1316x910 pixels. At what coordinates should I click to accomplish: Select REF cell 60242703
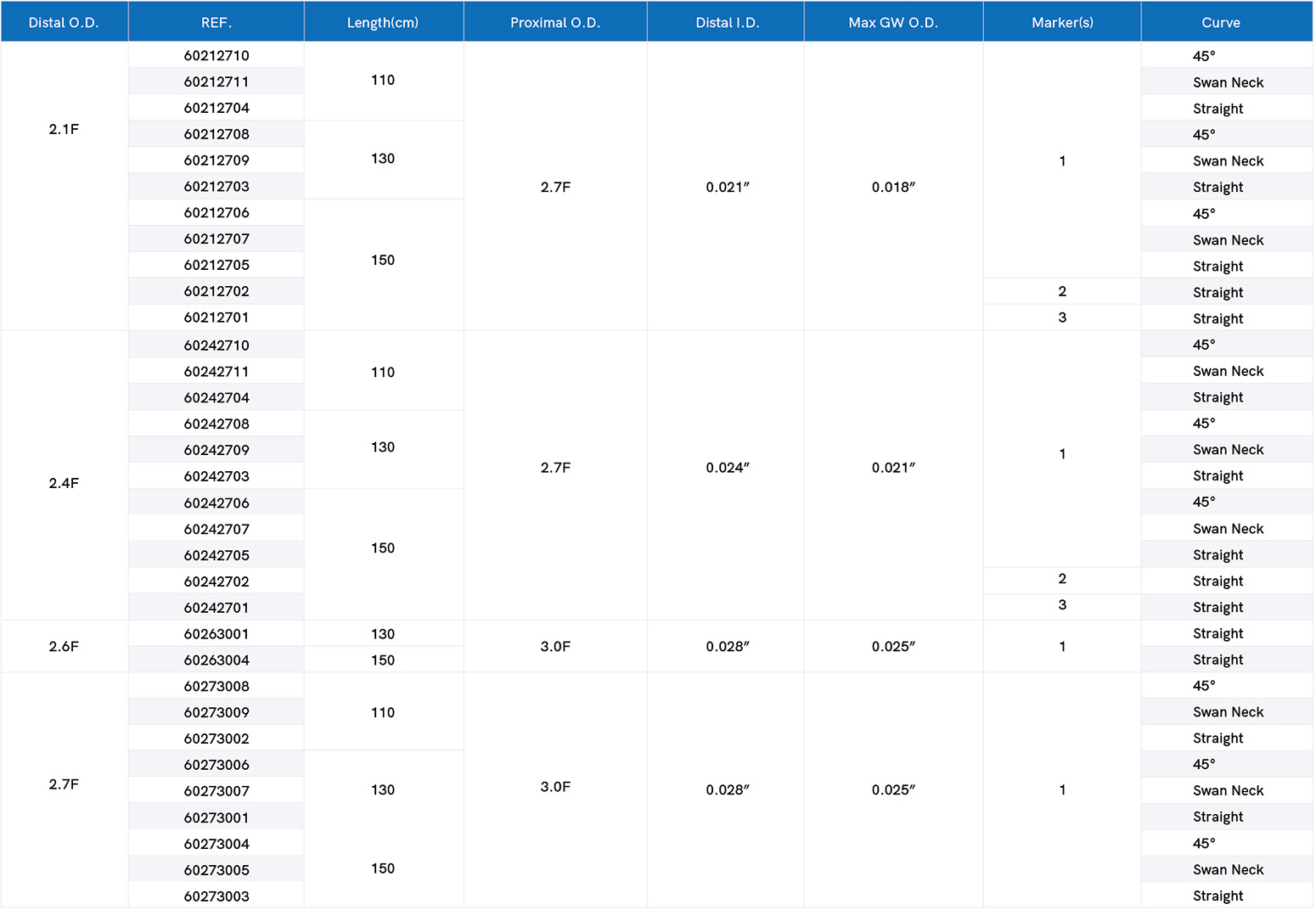pyautogui.click(x=217, y=477)
